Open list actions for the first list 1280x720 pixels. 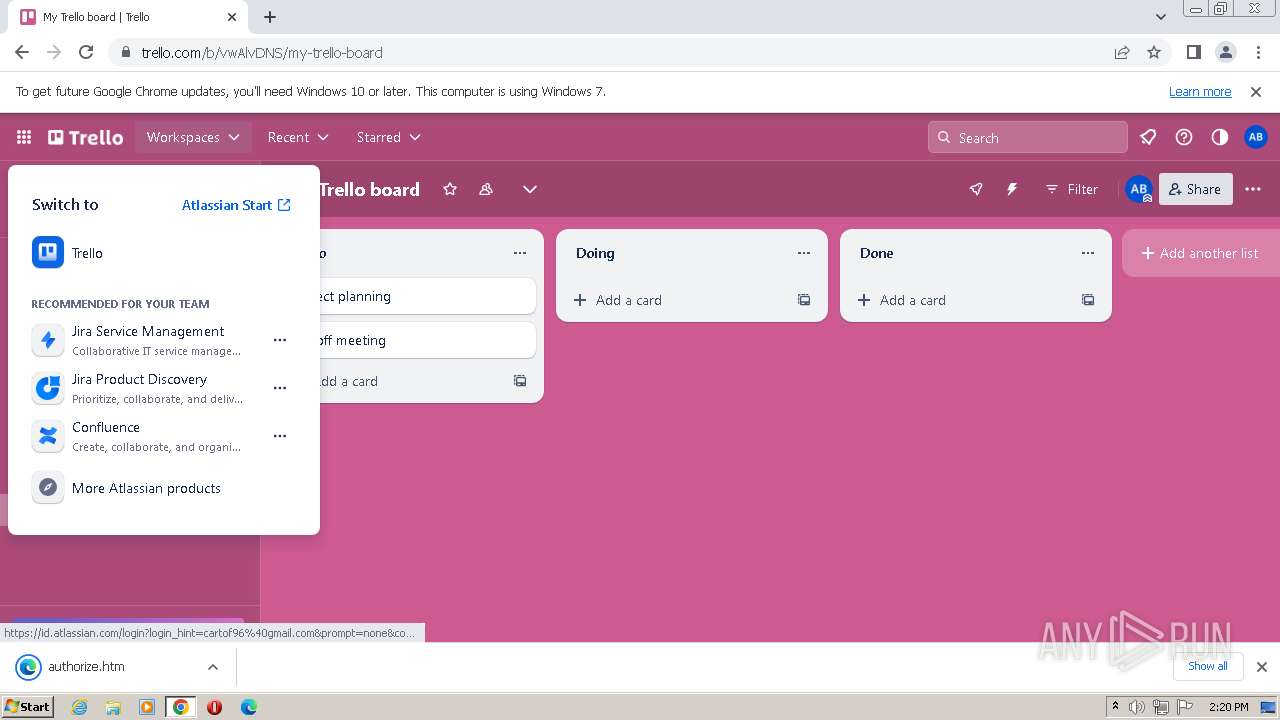point(520,253)
